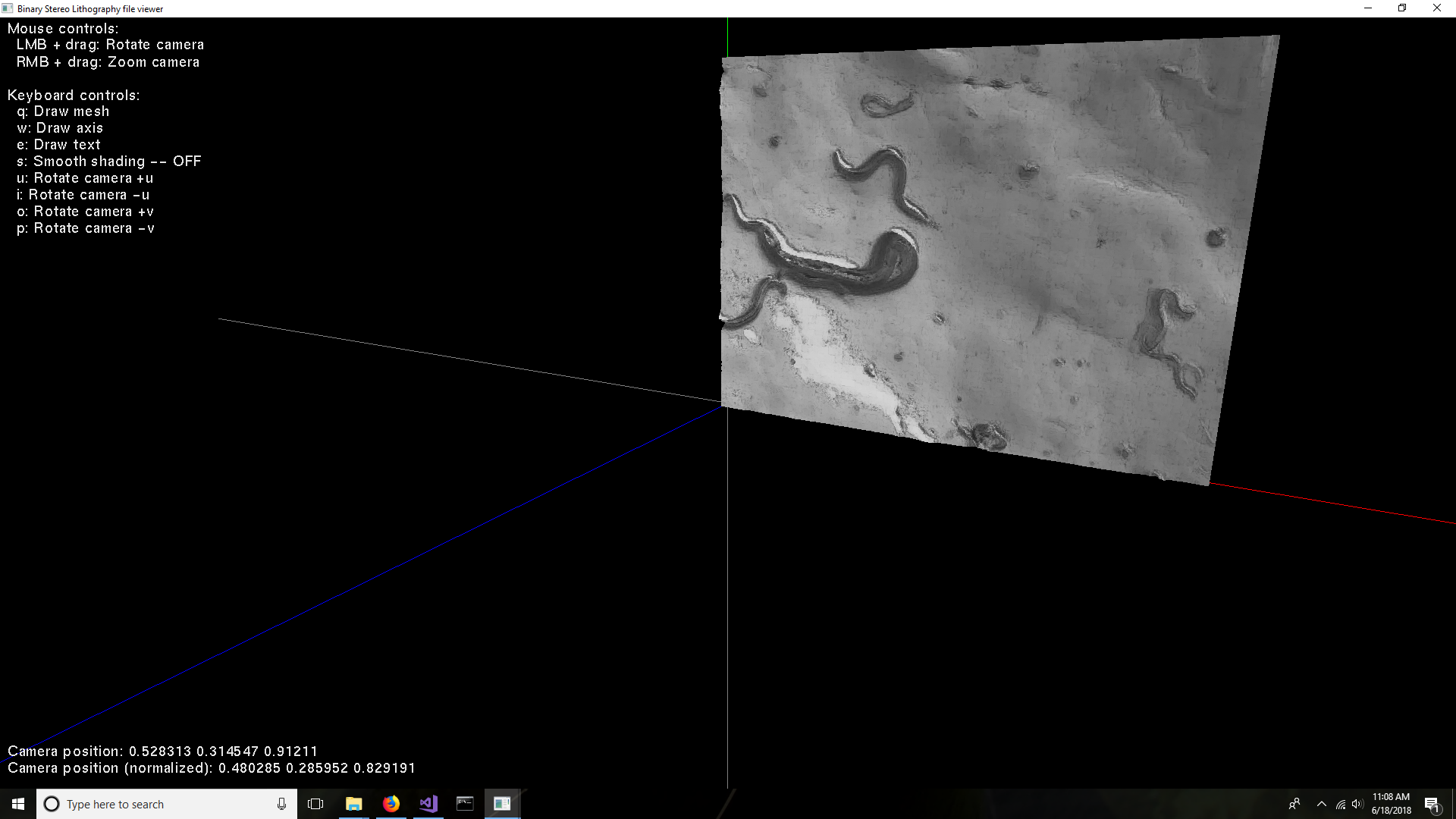Open clock showing 11:08 AM
Viewport: 1456px width, 819px height.
point(1391,804)
